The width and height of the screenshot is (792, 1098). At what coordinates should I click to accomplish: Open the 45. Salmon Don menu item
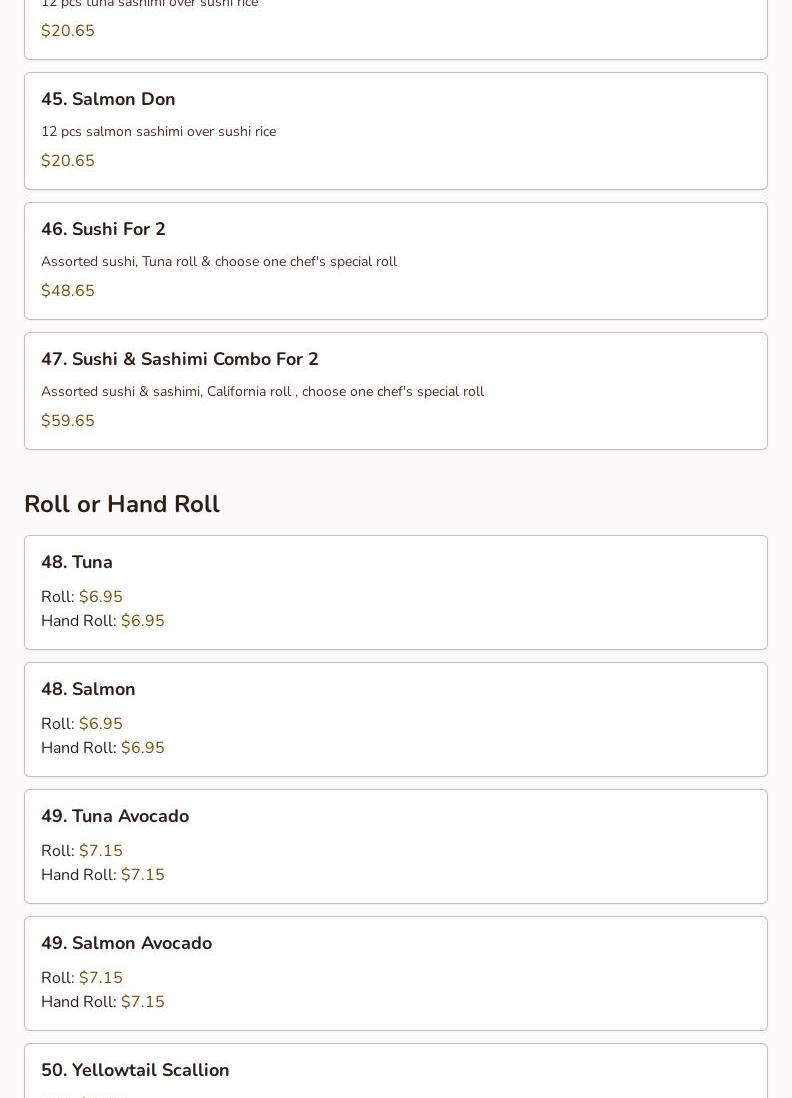point(108,99)
